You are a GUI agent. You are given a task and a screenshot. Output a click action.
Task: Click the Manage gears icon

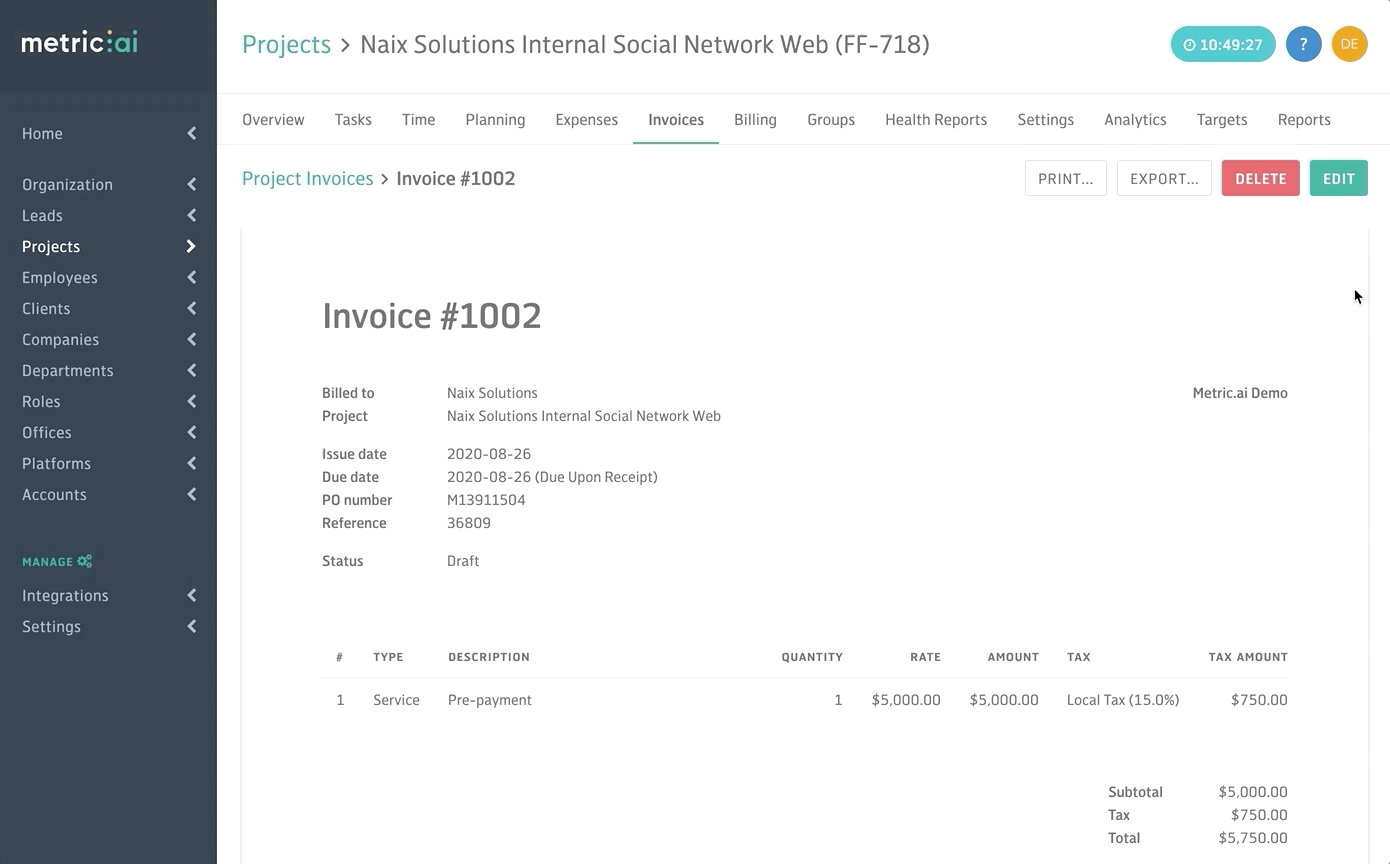pos(85,561)
